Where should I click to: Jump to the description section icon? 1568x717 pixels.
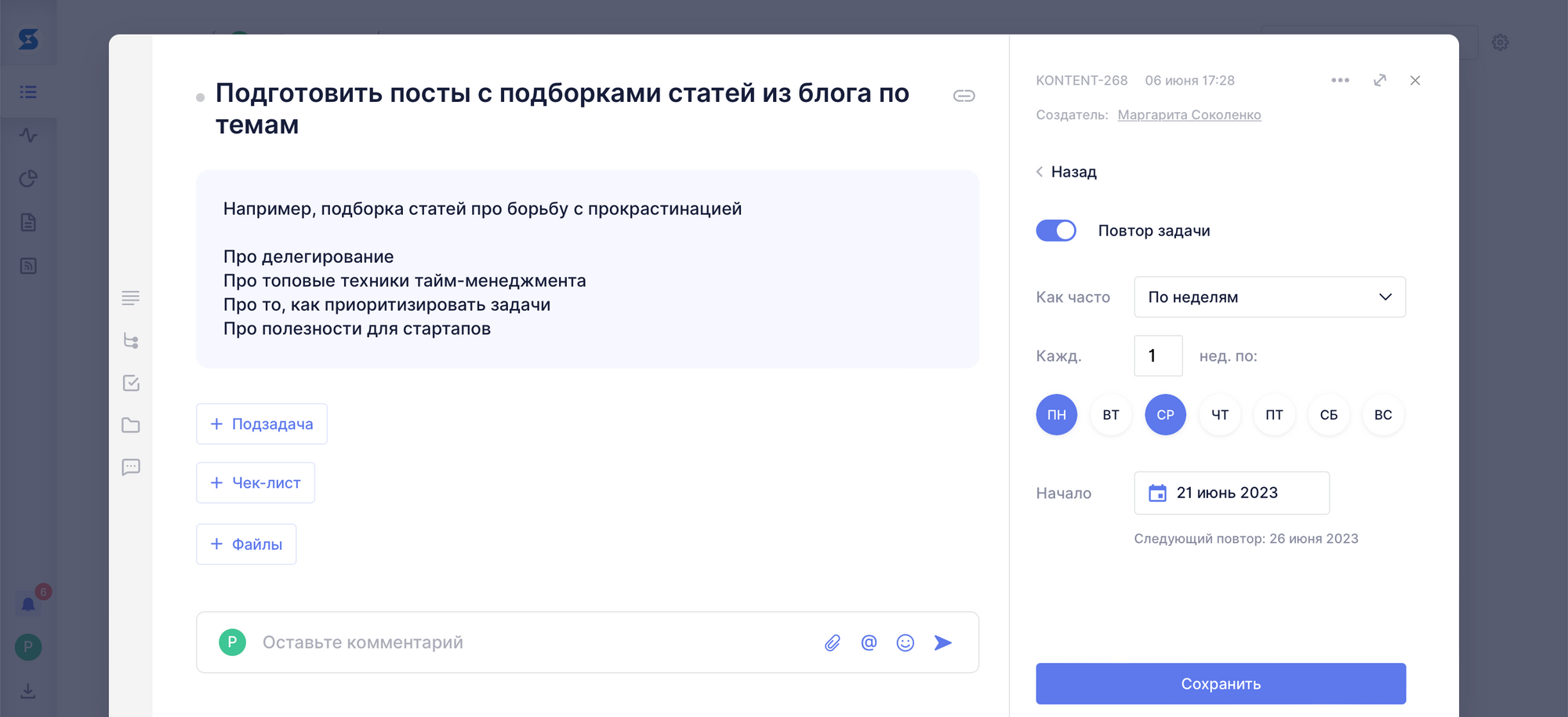coord(131,298)
